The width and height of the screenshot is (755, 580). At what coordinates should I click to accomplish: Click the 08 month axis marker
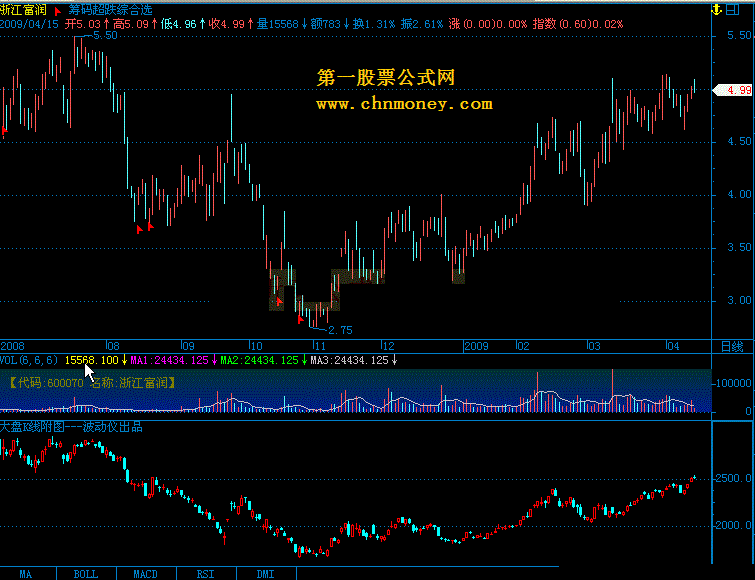[113, 346]
